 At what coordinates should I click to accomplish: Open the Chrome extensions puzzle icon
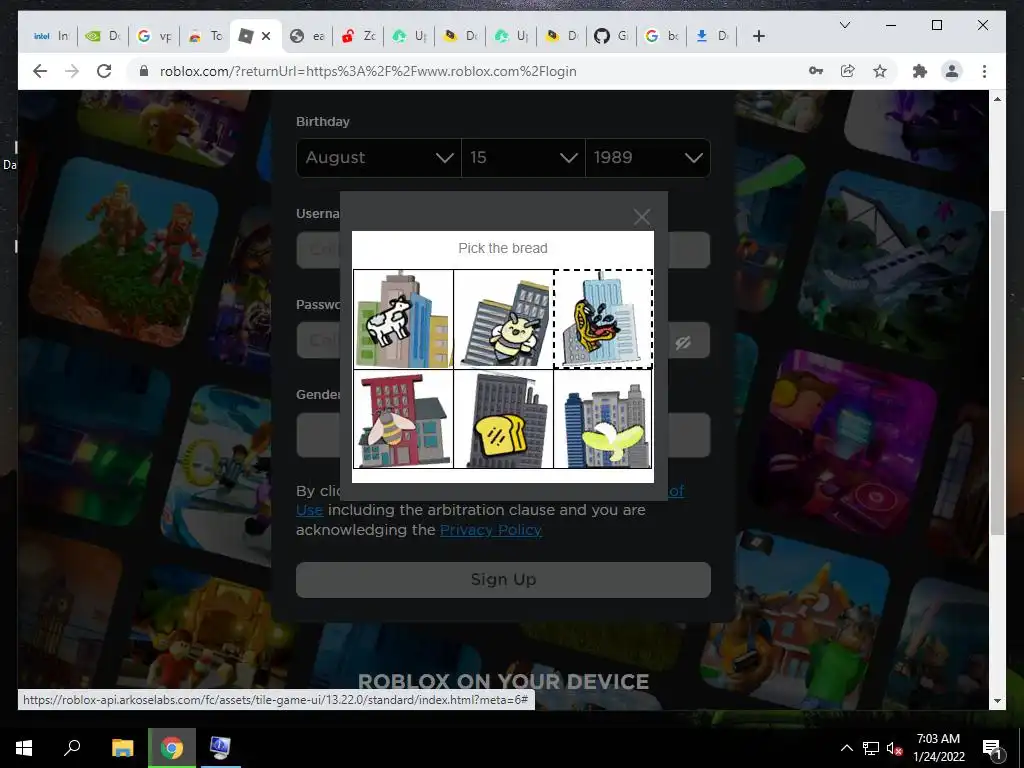[x=920, y=71]
